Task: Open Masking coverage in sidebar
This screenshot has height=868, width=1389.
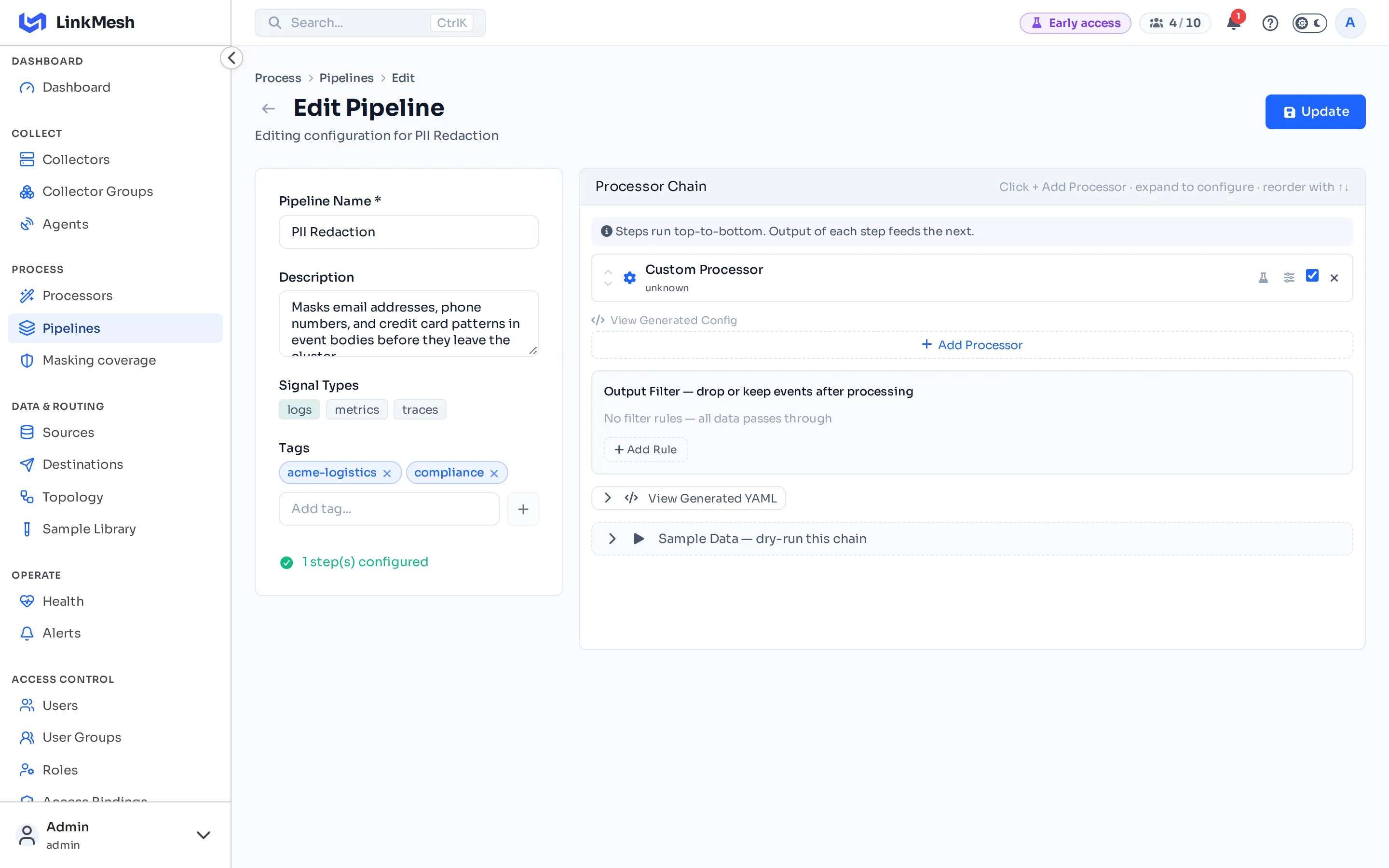Action: tap(115, 360)
